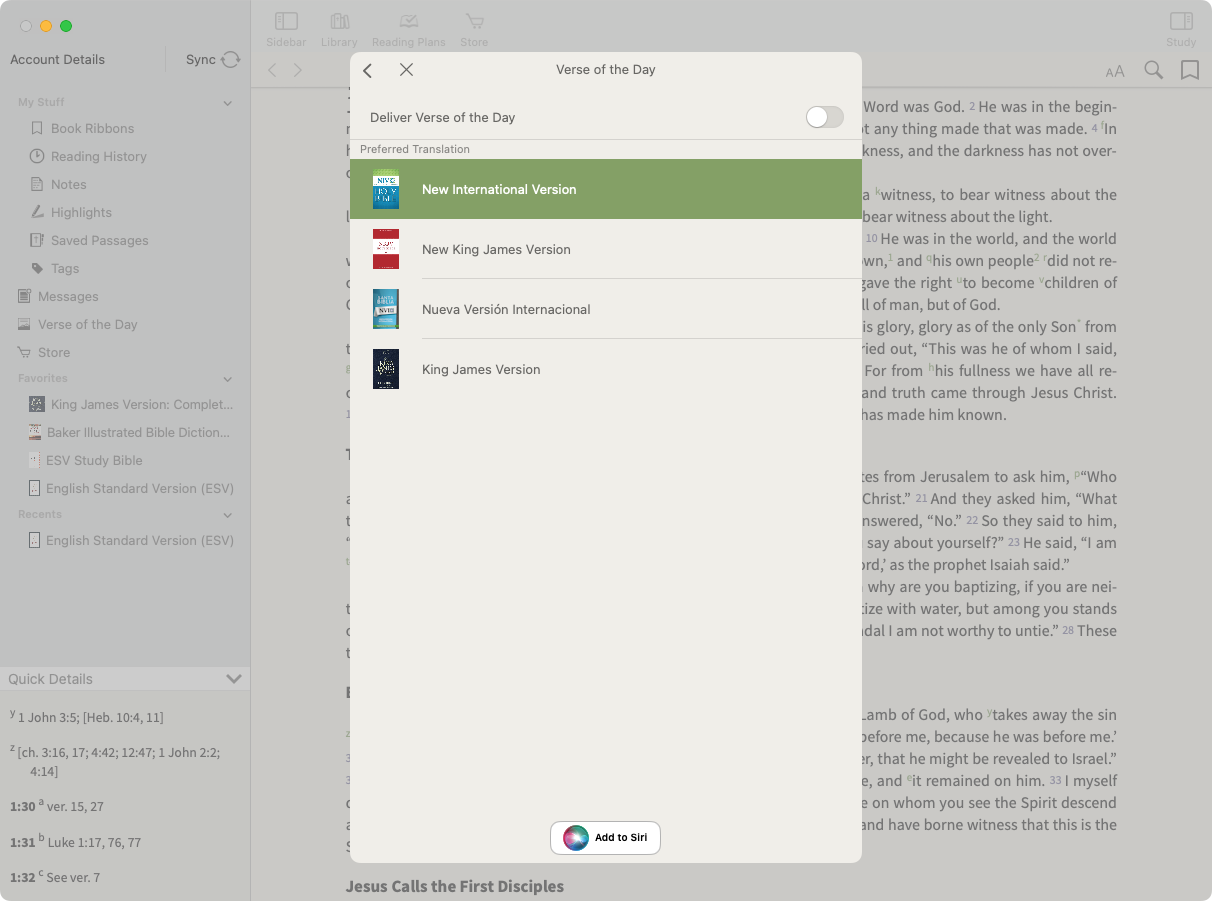Collapse the Recents section

point(228,515)
